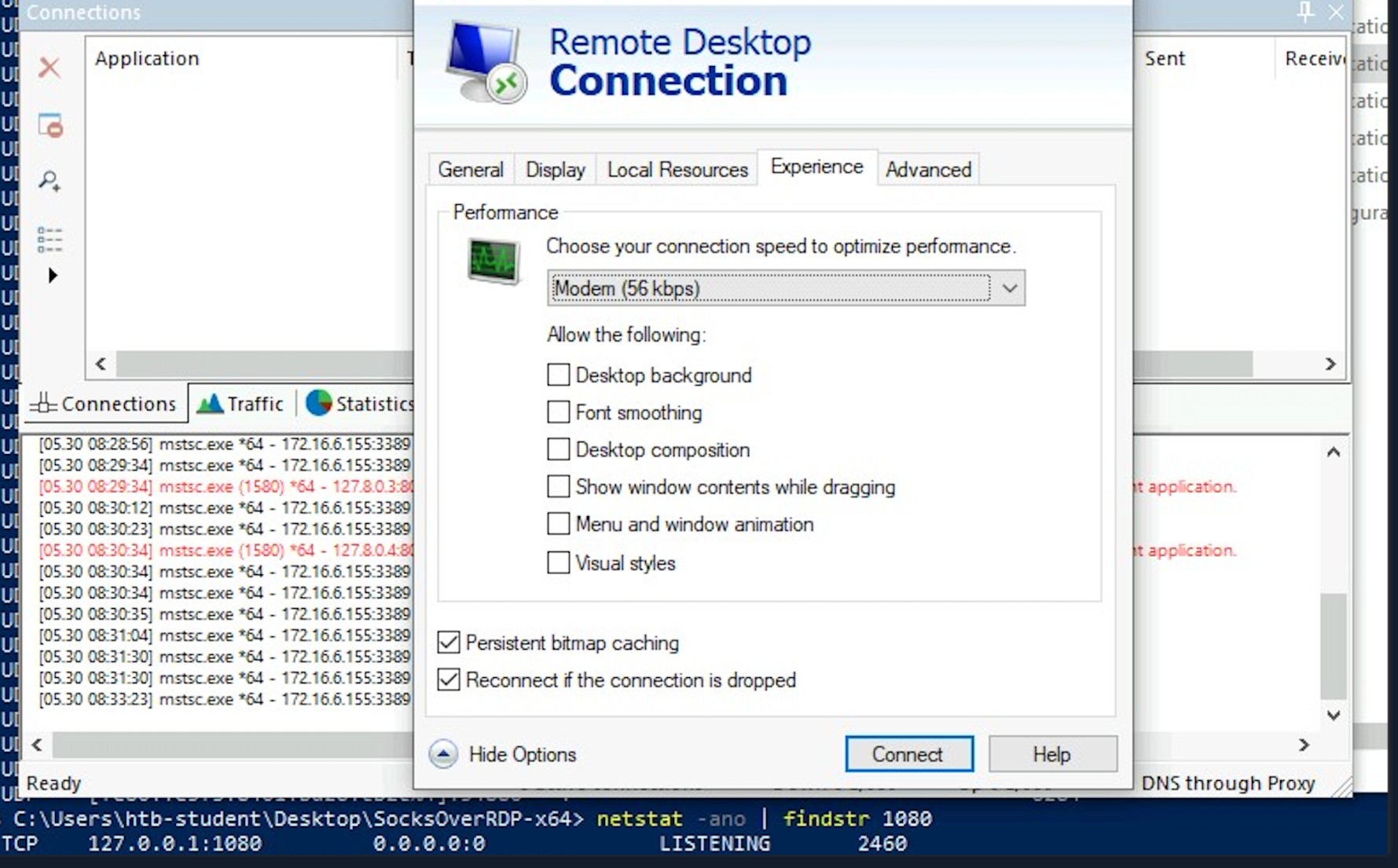Click the log entry at 08:33:23
Screen dimensions: 1398x868
coord(226,698)
